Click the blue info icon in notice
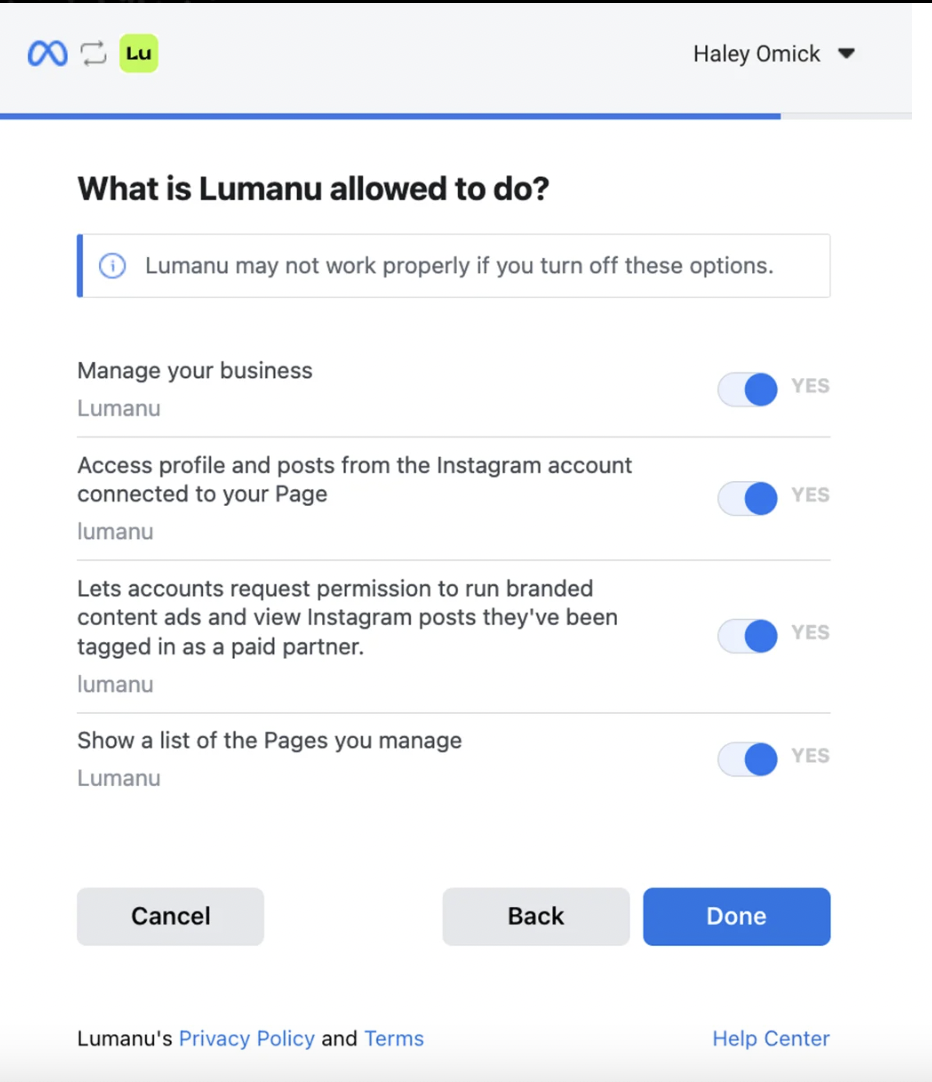The height and width of the screenshot is (1082, 932). [x=112, y=266]
